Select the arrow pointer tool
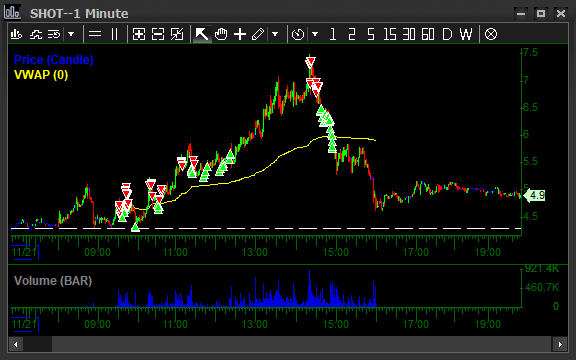 point(202,35)
